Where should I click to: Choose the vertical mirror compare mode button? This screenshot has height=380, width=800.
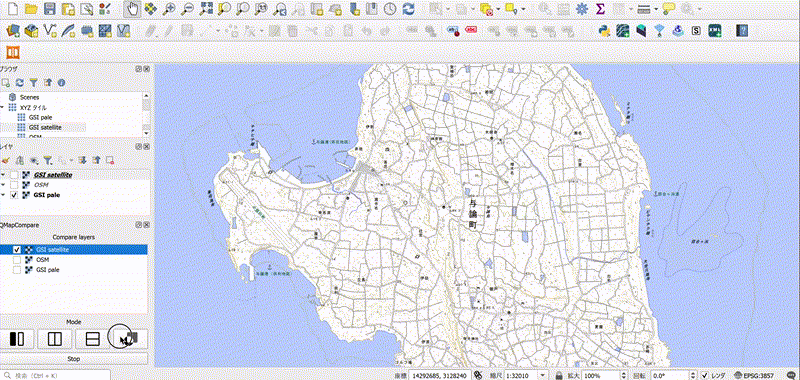17,338
